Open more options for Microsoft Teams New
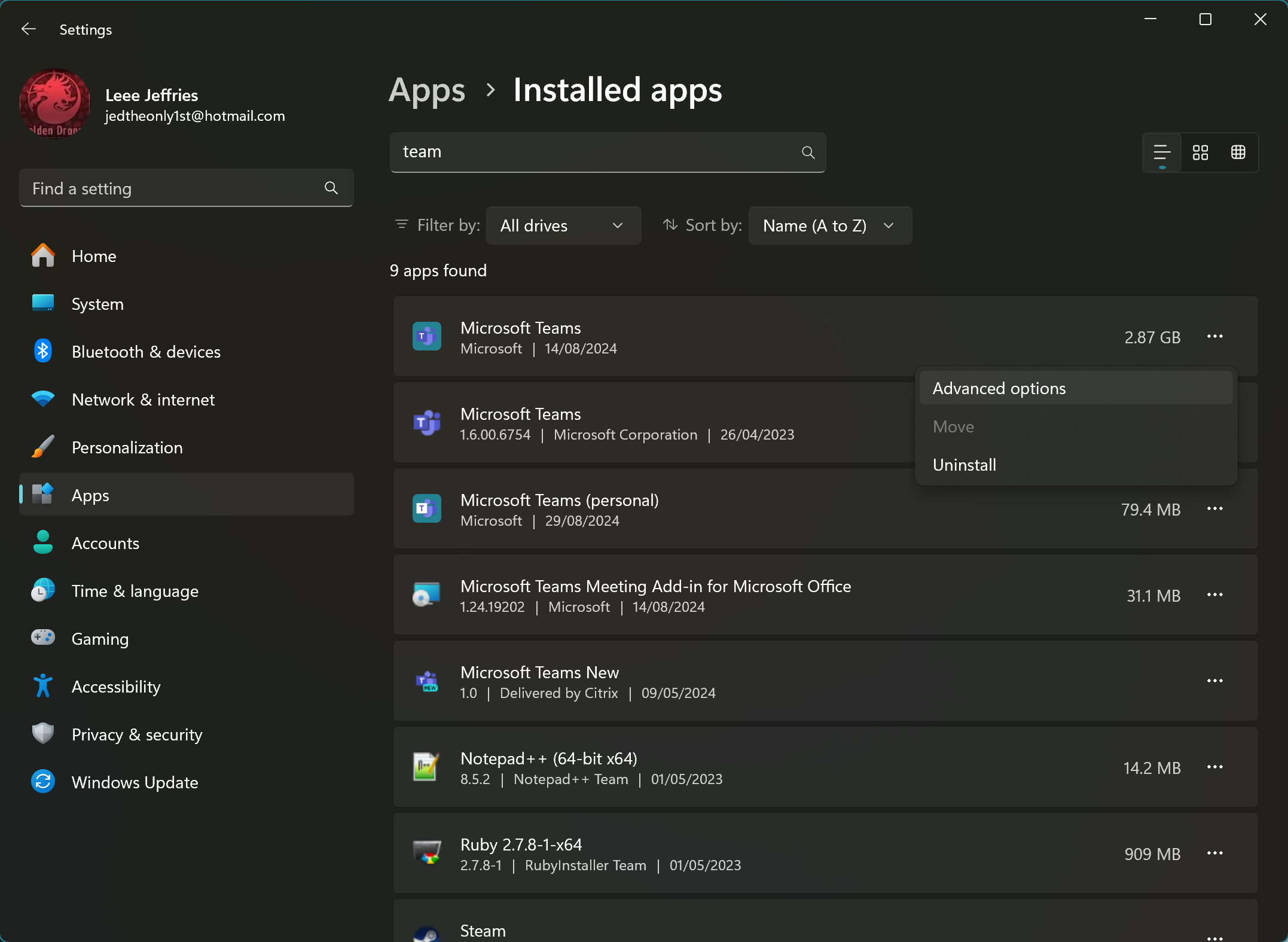 pos(1214,681)
